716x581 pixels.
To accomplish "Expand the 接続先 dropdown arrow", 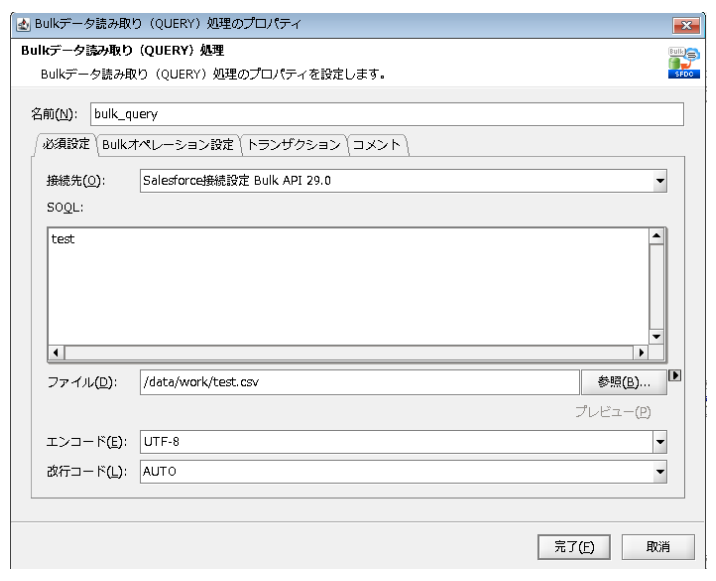I will [x=659, y=181].
